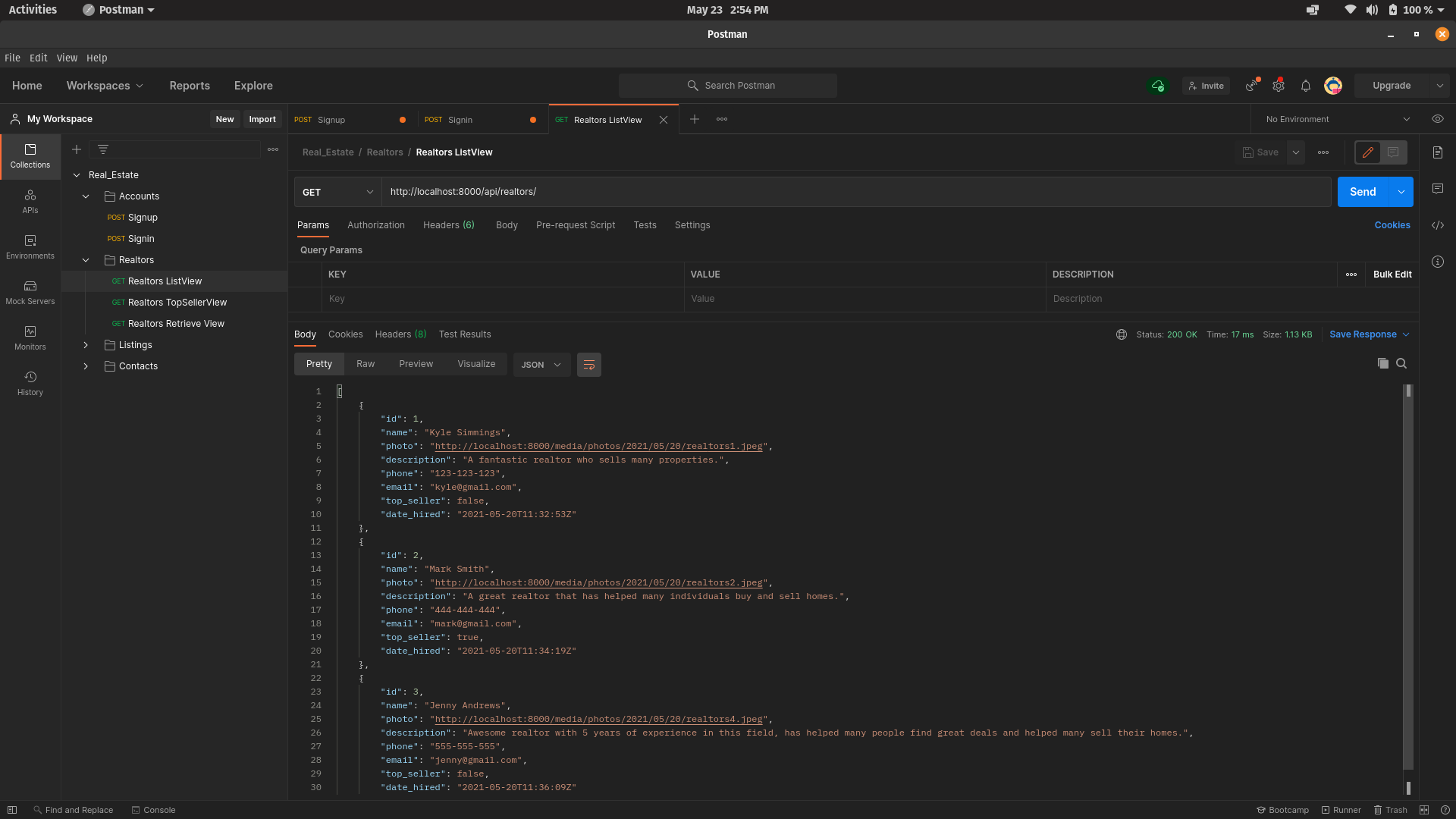The image size is (1456, 819).
Task: Click the Send button
Action: click(1362, 192)
